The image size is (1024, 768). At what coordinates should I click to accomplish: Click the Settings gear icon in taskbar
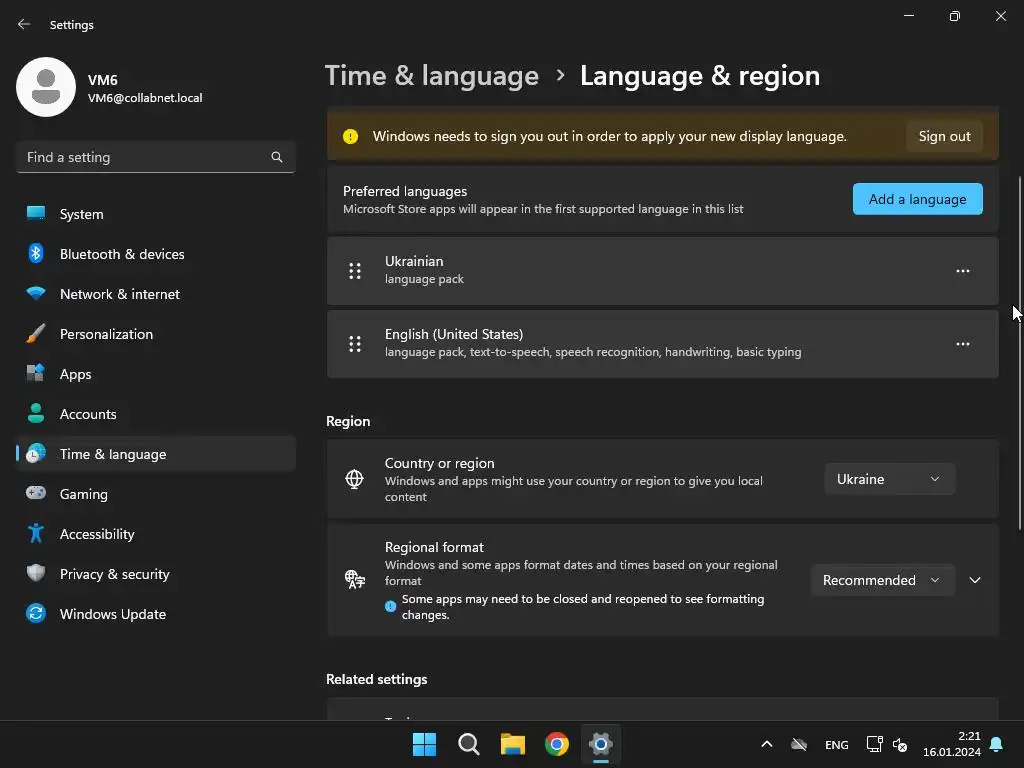[601, 744]
